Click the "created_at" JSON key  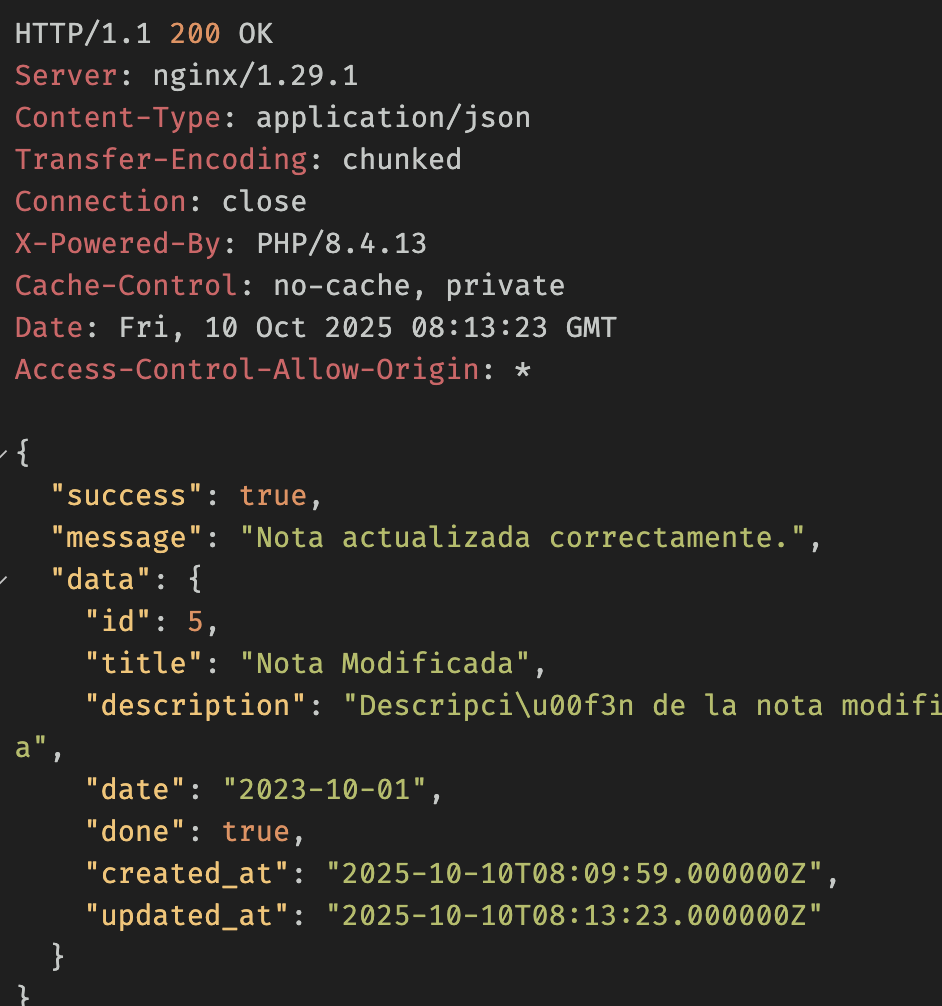coord(186,874)
